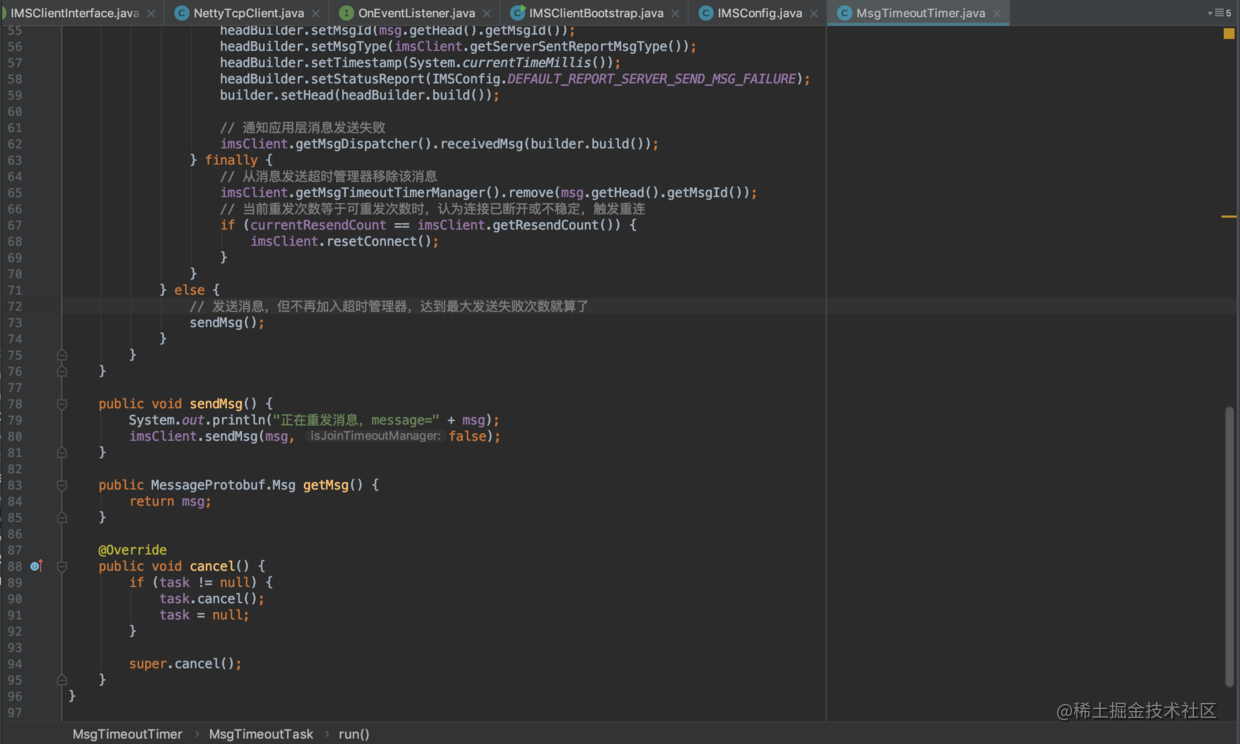Click the sendMsg(); call on line 73

[227, 323]
